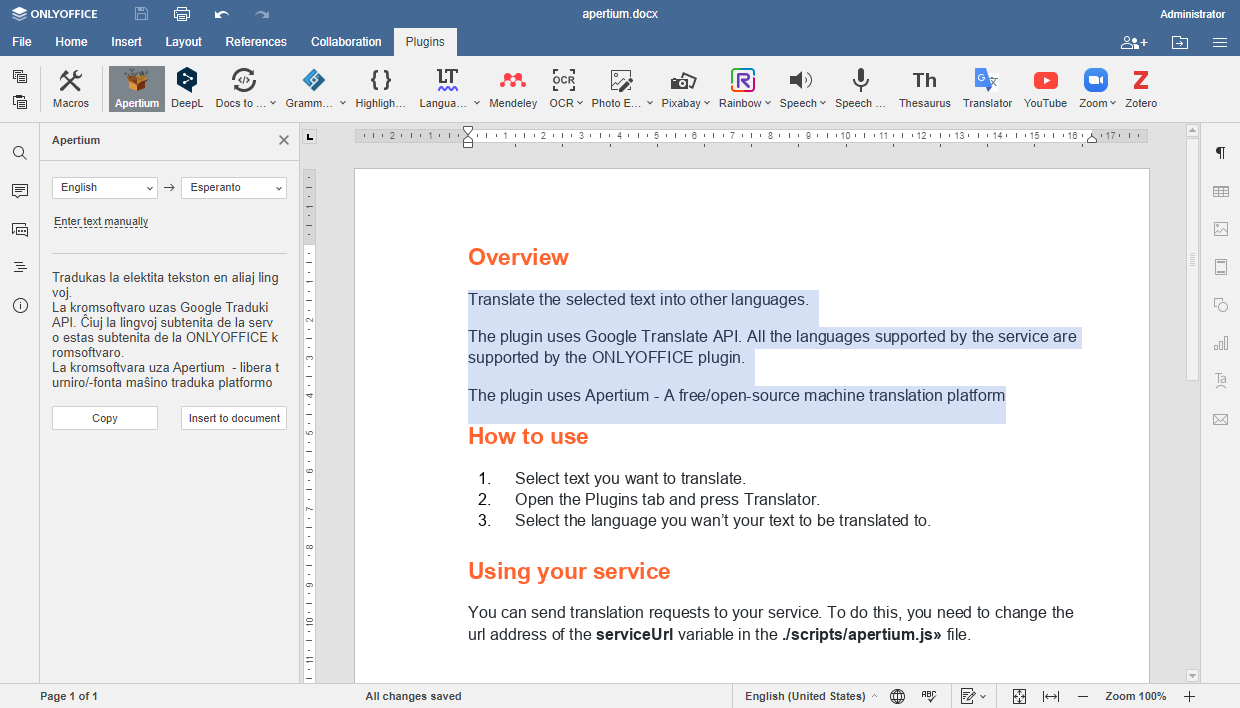Fit document to page

coord(1019,696)
